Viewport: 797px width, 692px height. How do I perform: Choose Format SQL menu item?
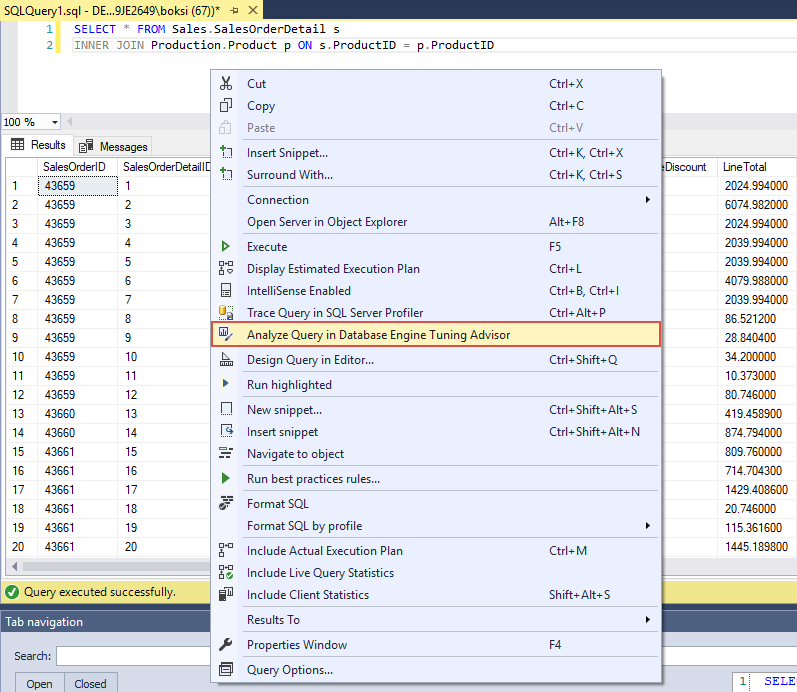tap(436, 503)
